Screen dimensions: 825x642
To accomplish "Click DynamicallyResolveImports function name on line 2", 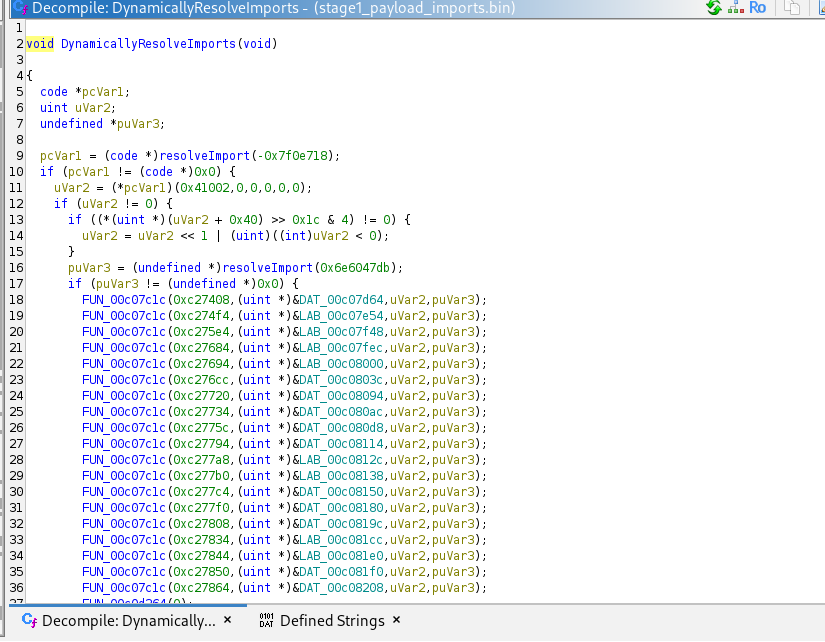I will coord(148,44).
